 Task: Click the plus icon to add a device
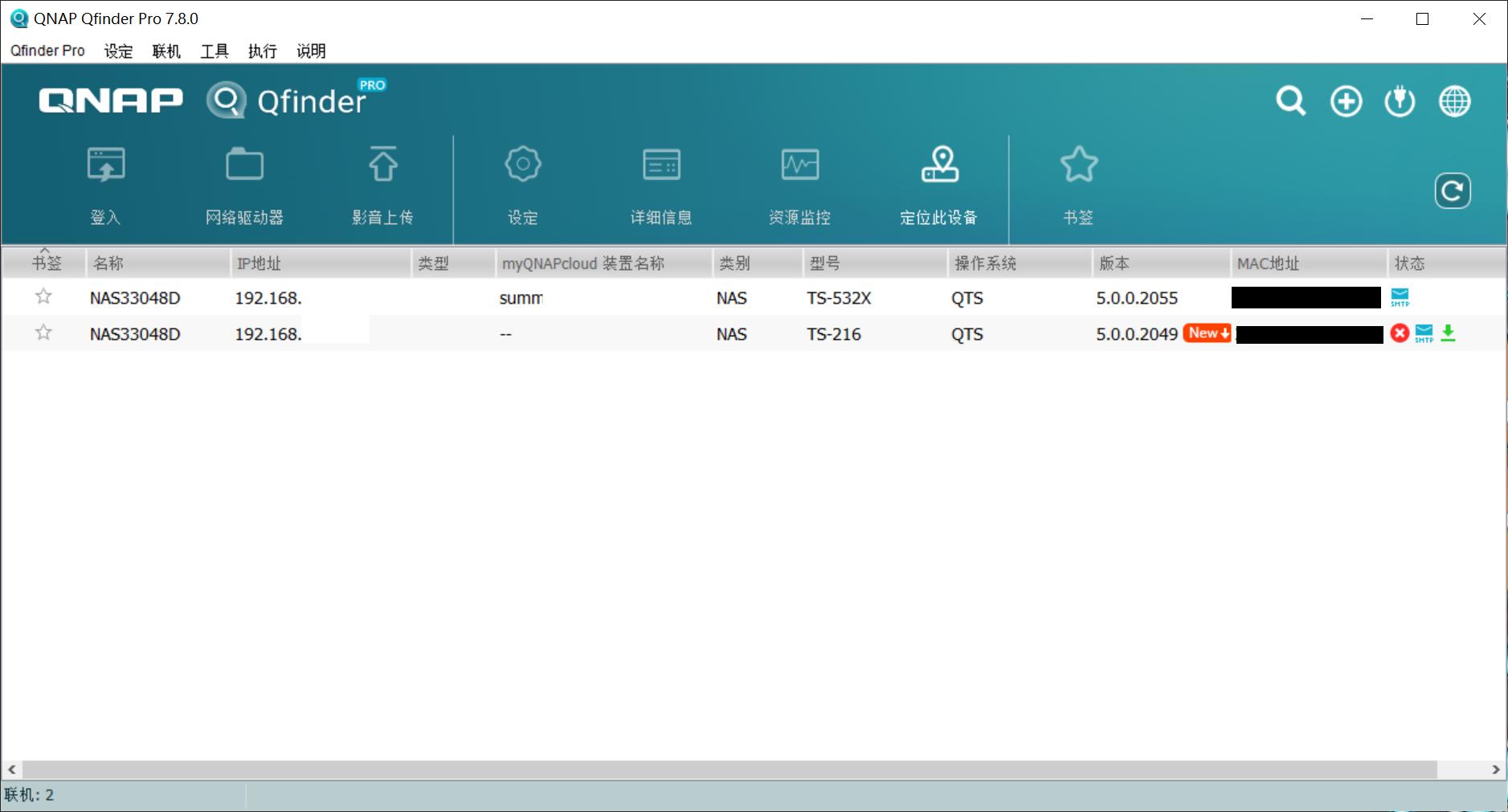(1344, 100)
